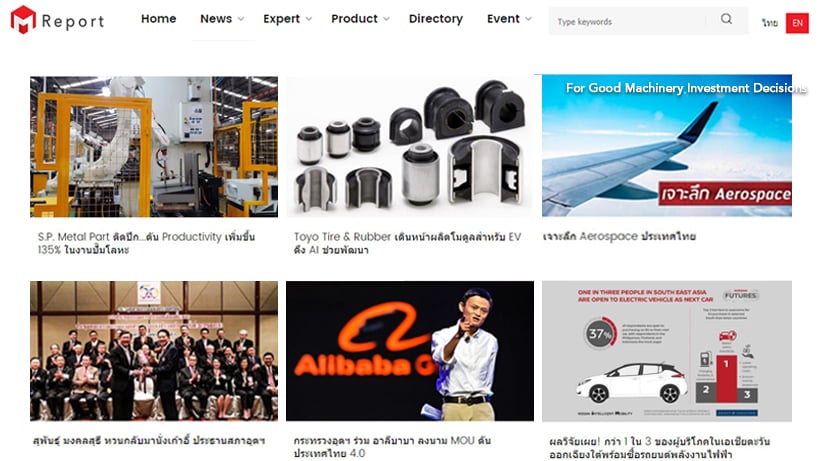Click the Type keywords search field

(x=630, y=21)
